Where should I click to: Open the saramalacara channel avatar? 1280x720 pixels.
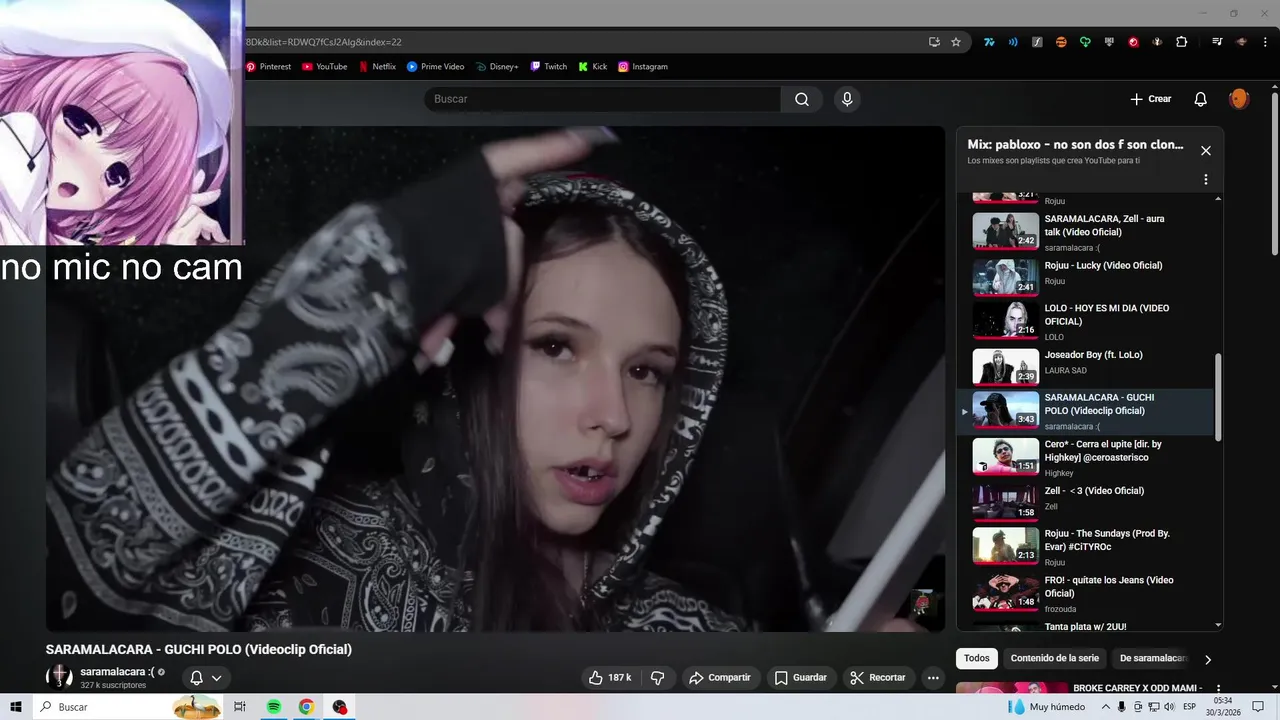(59, 677)
